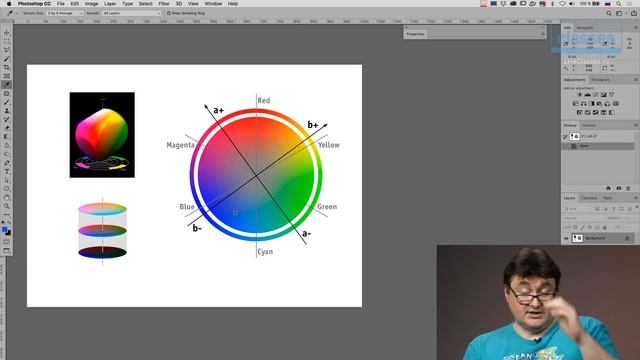Viewport: 640px width, 360px height.
Task: Select the Eyedropper tool in toolbar
Action: 7,84
